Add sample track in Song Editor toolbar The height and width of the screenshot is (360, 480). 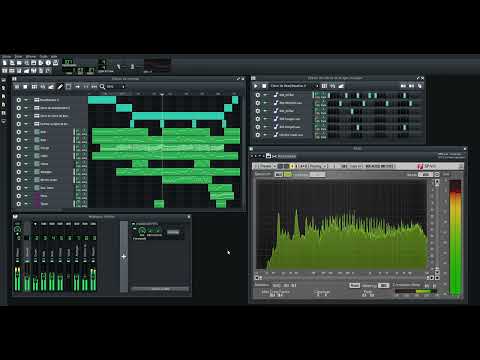pos(43,87)
